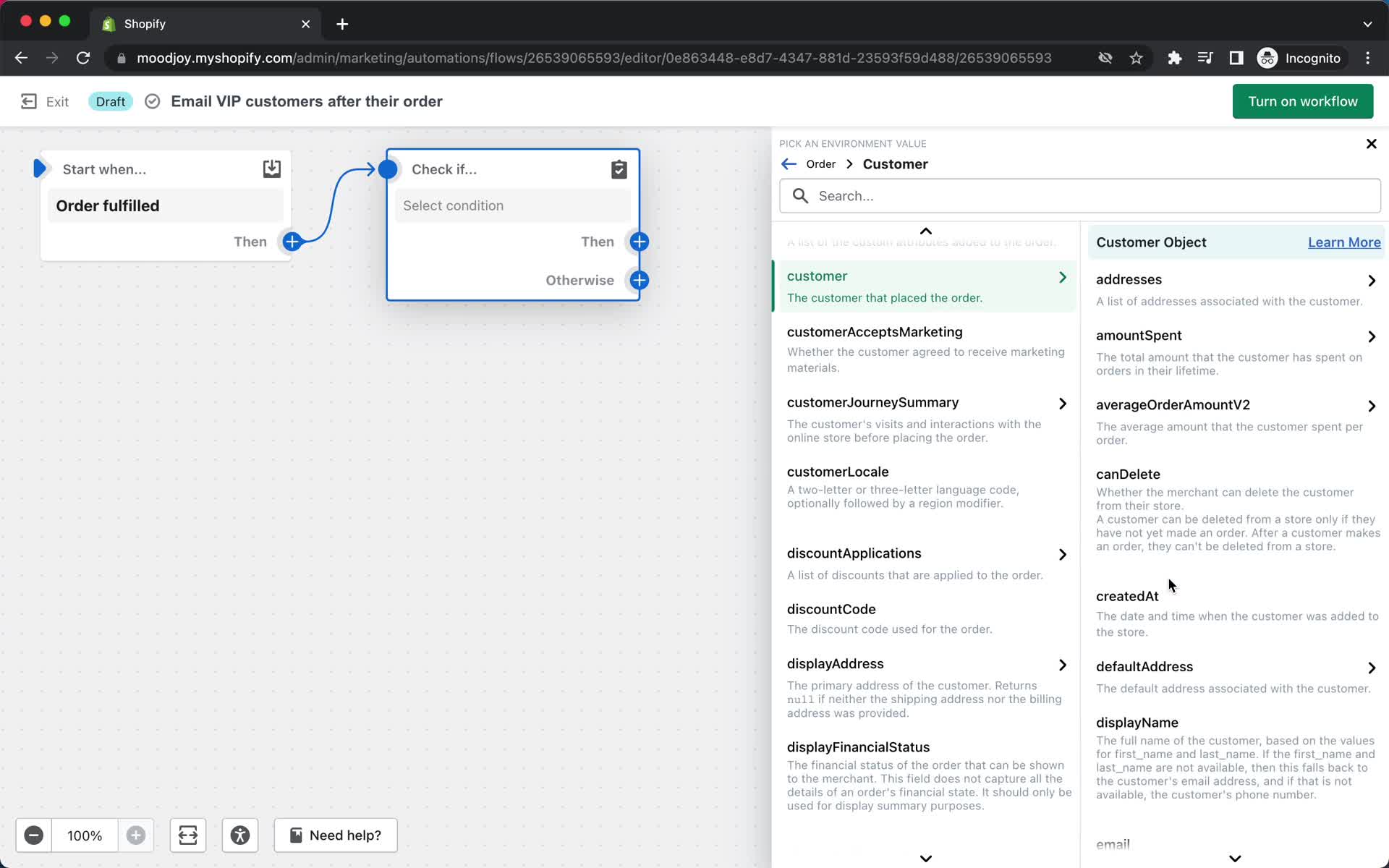
Task: Click the back arrow navigation icon
Action: pos(789,164)
